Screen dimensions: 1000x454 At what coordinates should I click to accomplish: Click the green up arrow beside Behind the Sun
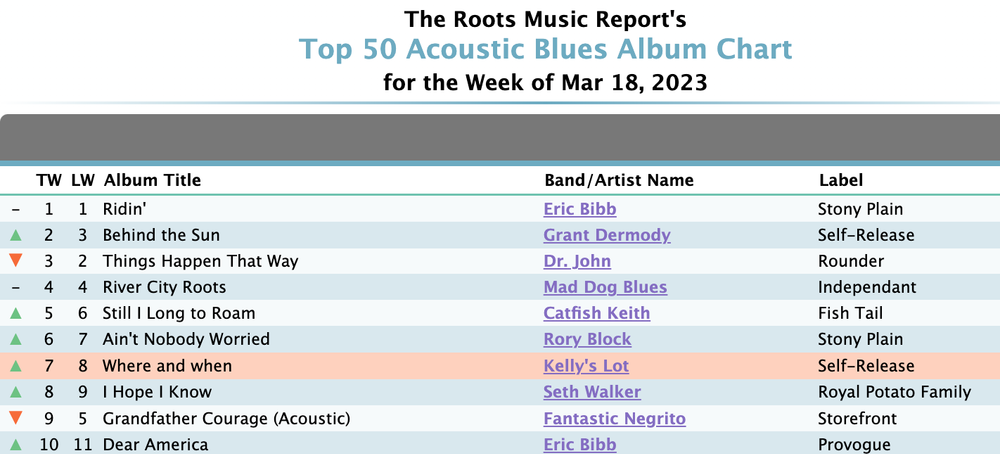click(x=16, y=235)
